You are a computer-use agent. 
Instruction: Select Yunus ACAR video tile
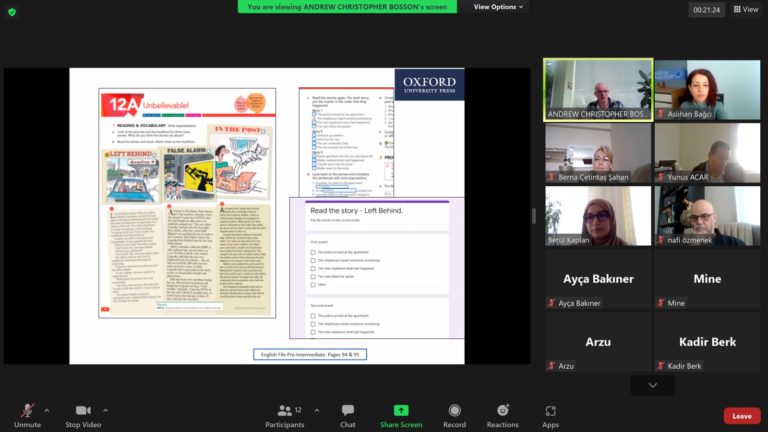click(707, 153)
